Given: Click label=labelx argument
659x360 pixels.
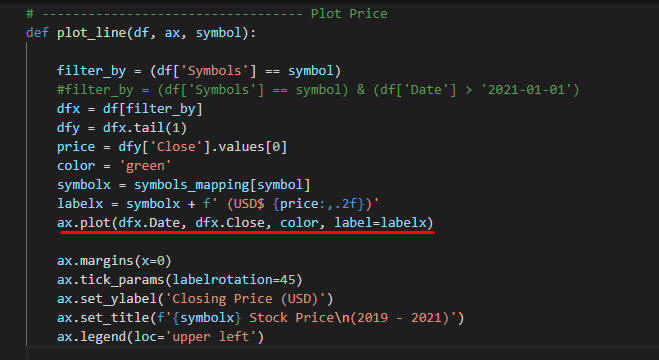Looking at the screenshot, I should pos(380,223).
